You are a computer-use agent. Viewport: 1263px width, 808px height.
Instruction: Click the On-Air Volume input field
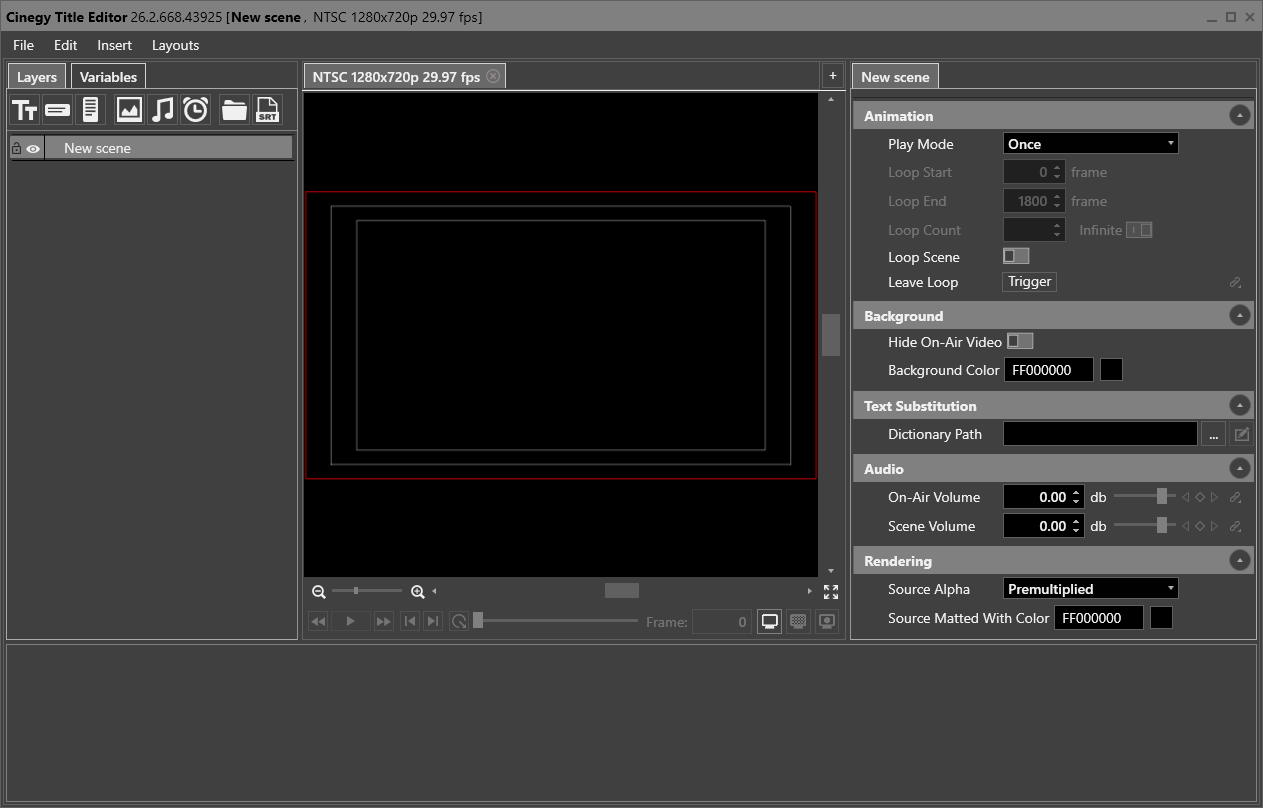pos(1037,497)
